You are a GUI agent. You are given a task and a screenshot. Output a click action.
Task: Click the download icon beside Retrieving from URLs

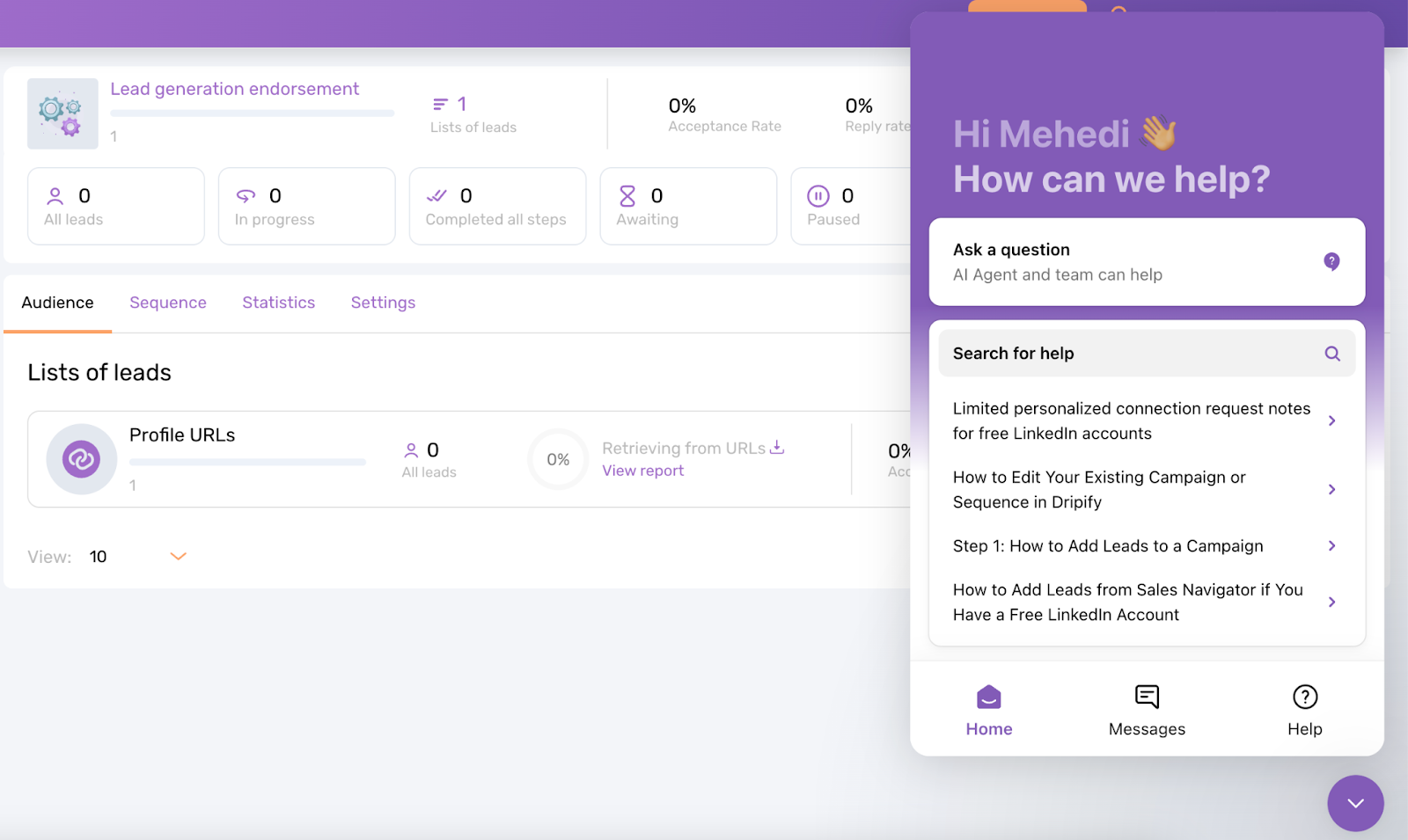(x=778, y=447)
